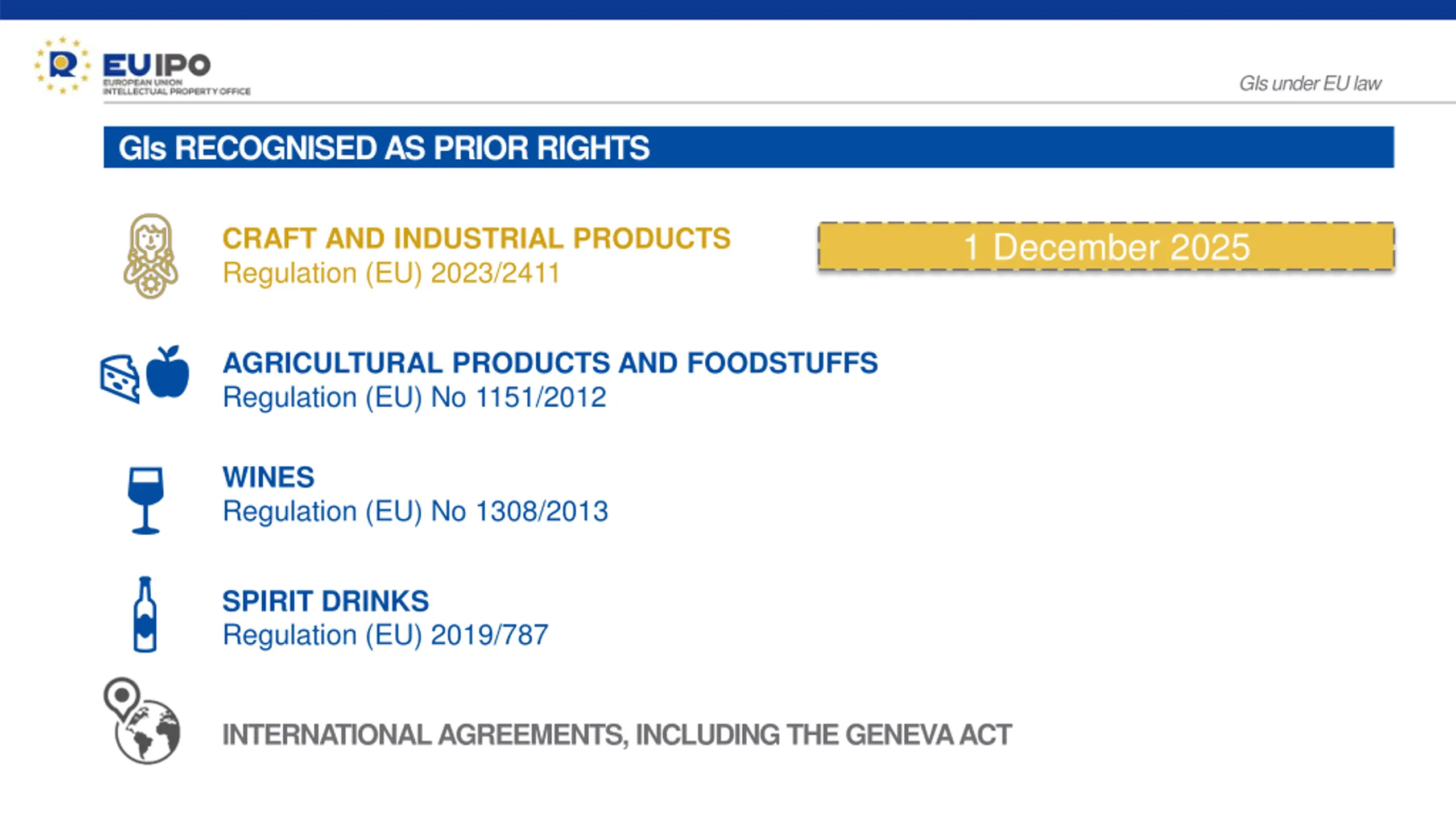
Task: Click Regulation (EU) 2019/787 text
Action: [x=386, y=635]
